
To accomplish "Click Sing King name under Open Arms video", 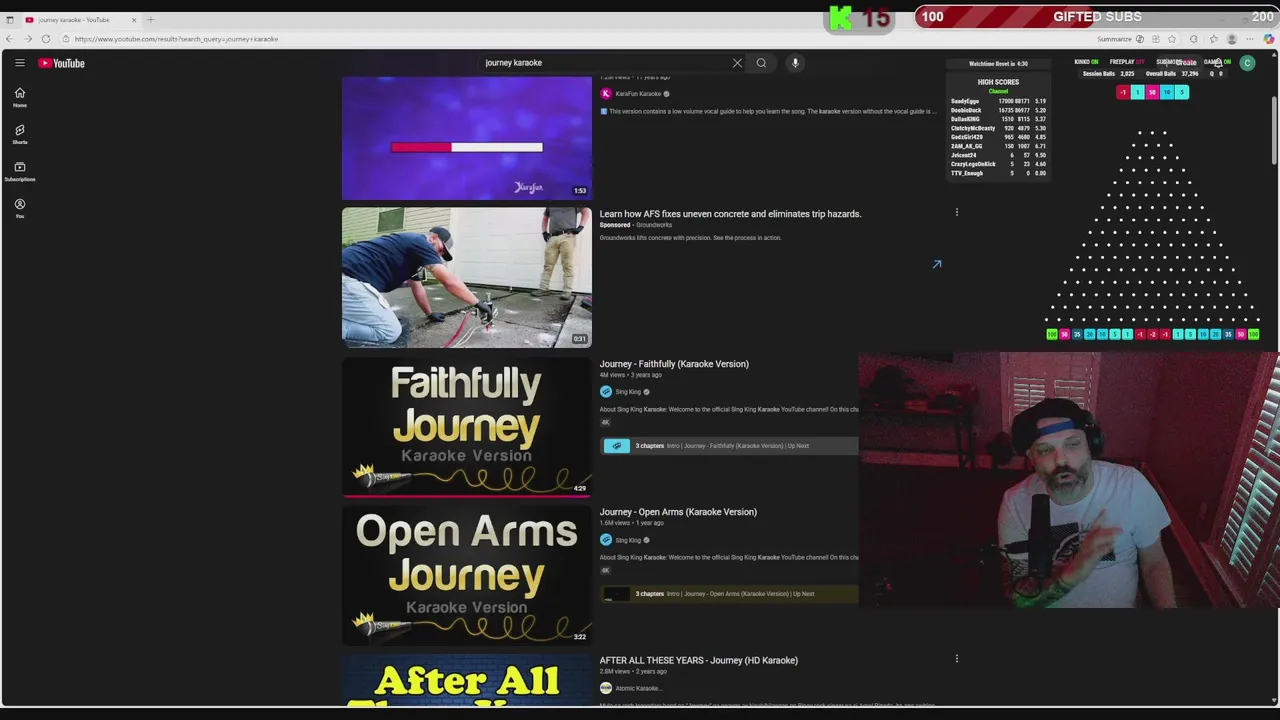I will click(628, 540).
